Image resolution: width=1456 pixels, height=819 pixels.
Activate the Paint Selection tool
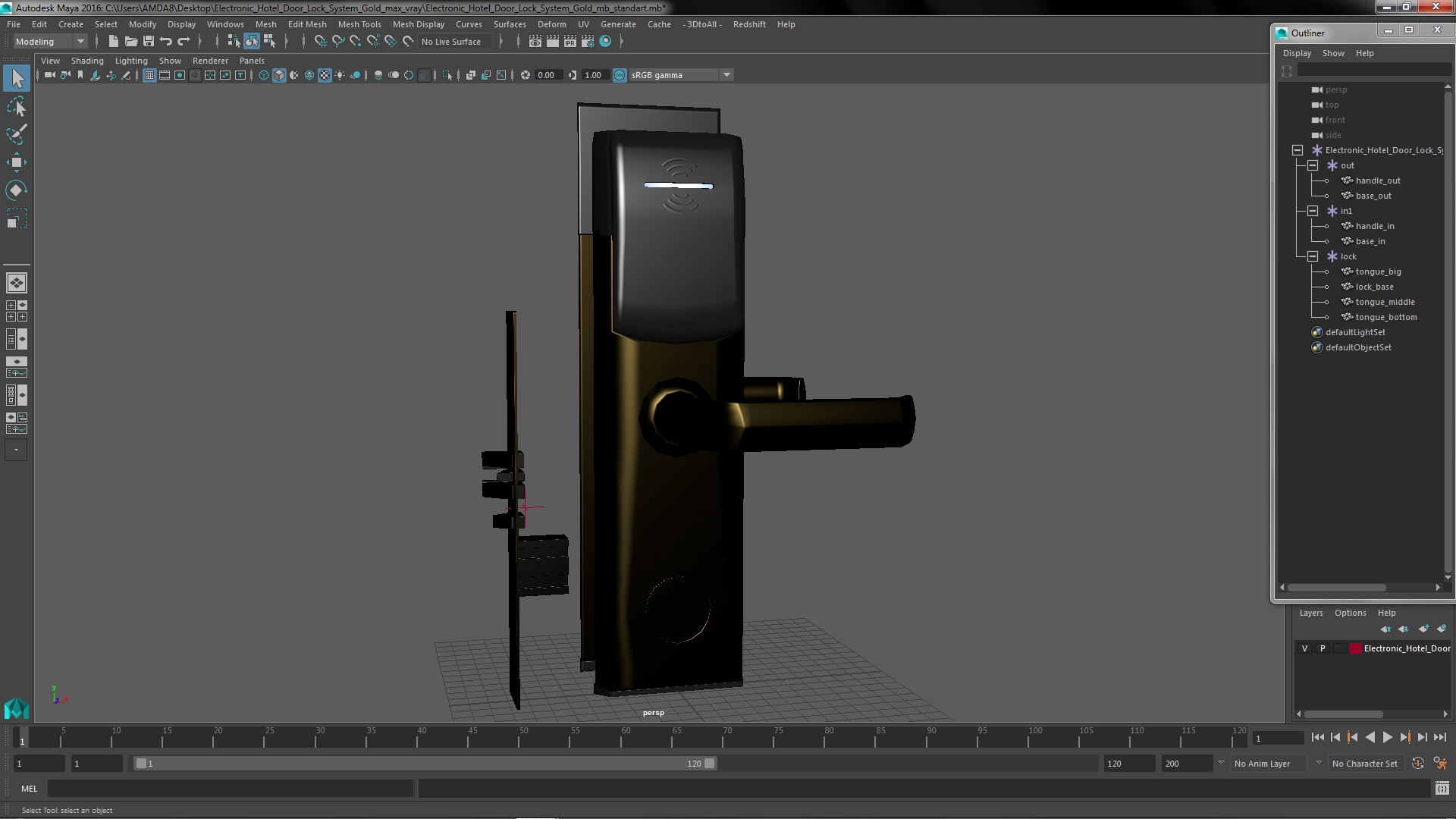[x=16, y=134]
